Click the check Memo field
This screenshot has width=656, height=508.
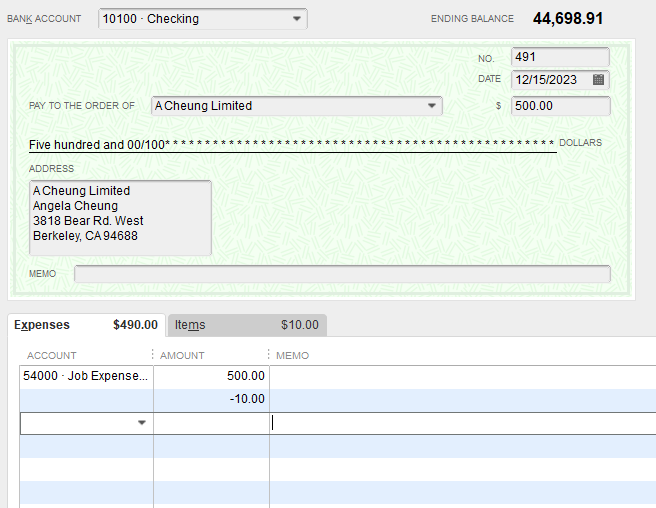(x=342, y=274)
